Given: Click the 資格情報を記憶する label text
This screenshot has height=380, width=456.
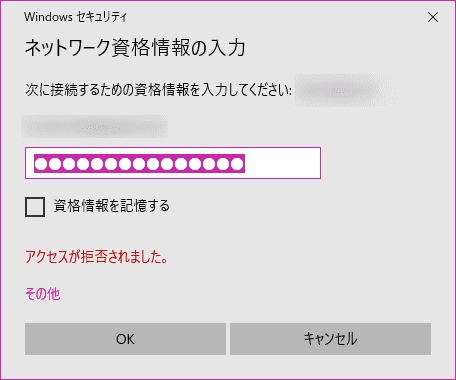Looking at the screenshot, I should (112, 206).
